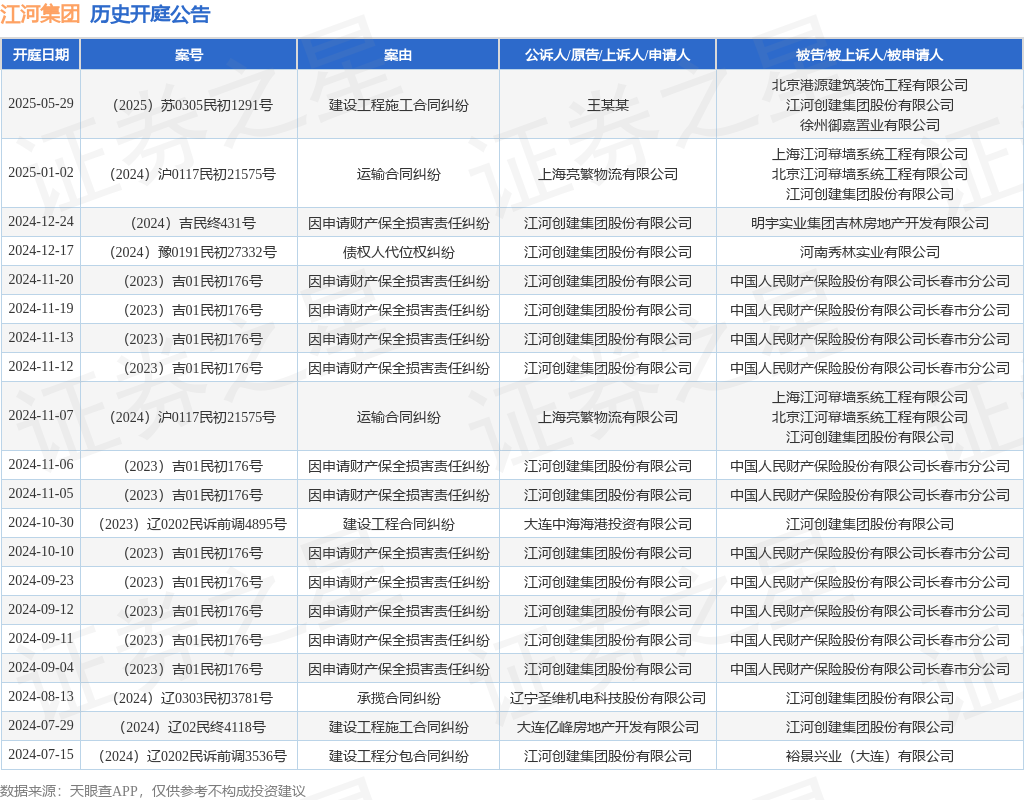The height and width of the screenshot is (800, 1024).
Task: Select the date 2024-12-24
Action: pyautogui.click(x=40, y=221)
